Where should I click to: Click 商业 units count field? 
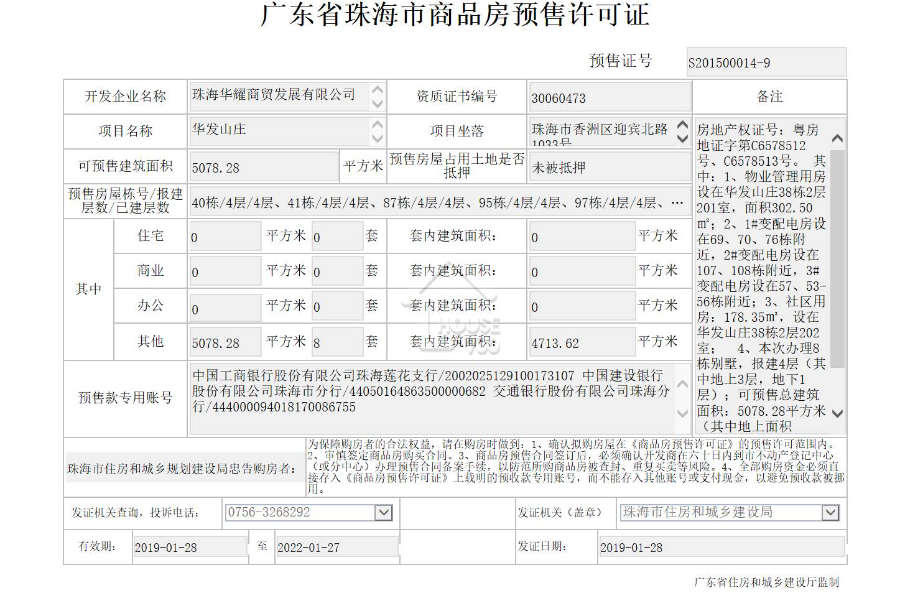[338, 272]
